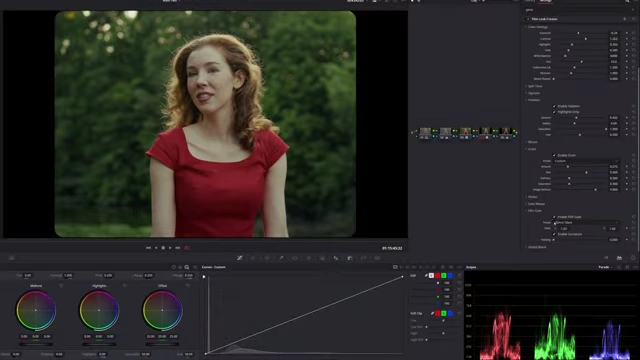Toggle the Film Look Creator effect on/off

528,19
